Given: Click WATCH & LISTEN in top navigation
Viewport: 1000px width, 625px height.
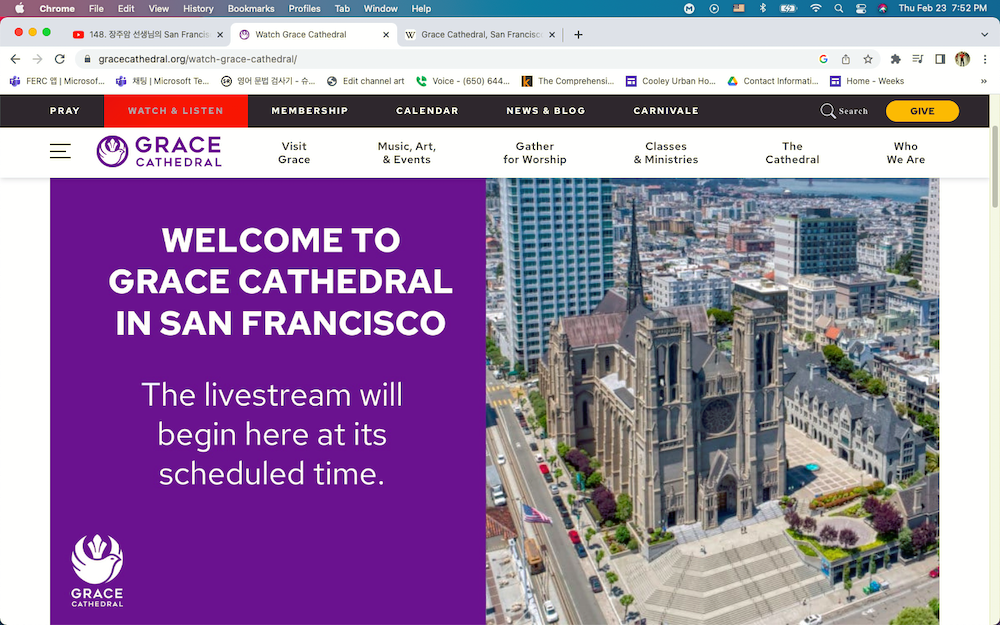Looking at the screenshot, I should [x=176, y=111].
